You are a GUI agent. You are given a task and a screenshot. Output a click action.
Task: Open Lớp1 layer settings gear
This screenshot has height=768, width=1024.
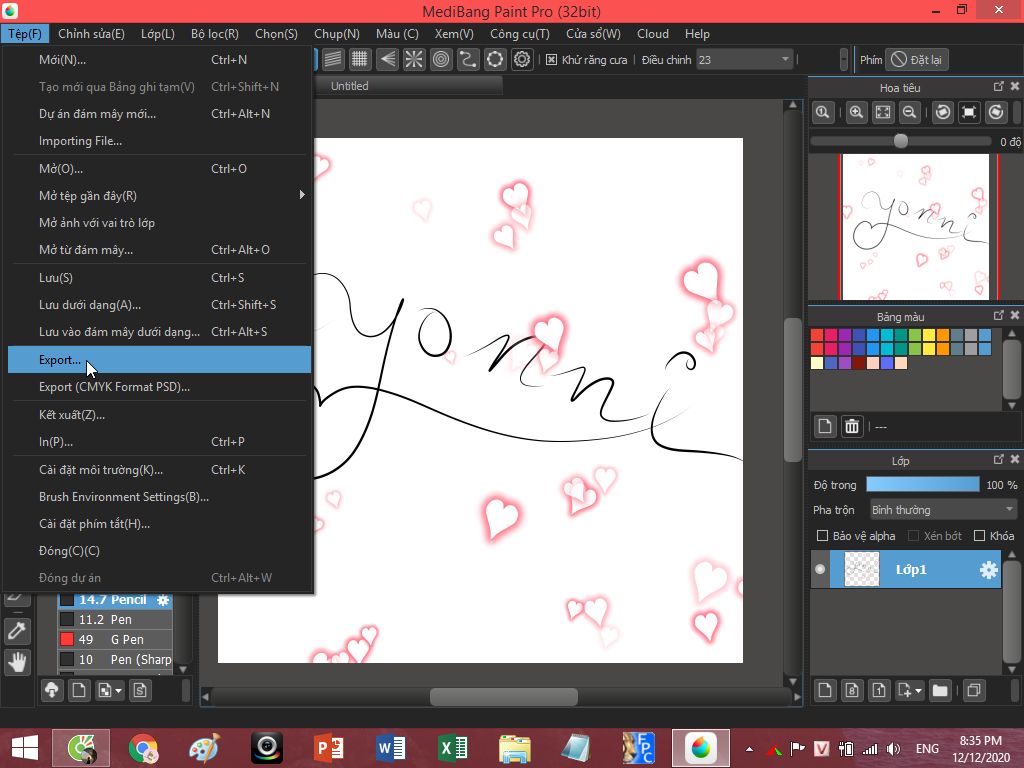pyautogui.click(x=989, y=569)
